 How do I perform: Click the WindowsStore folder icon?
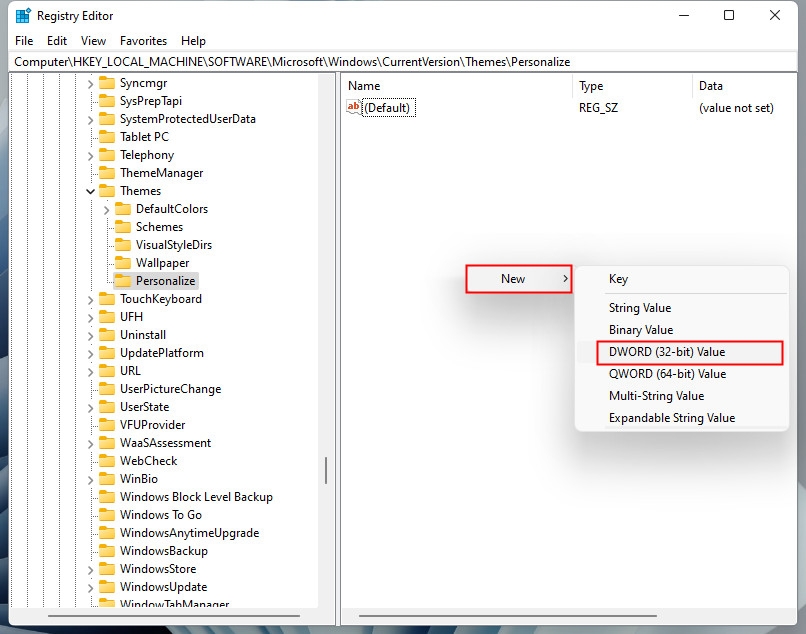coord(107,569)
